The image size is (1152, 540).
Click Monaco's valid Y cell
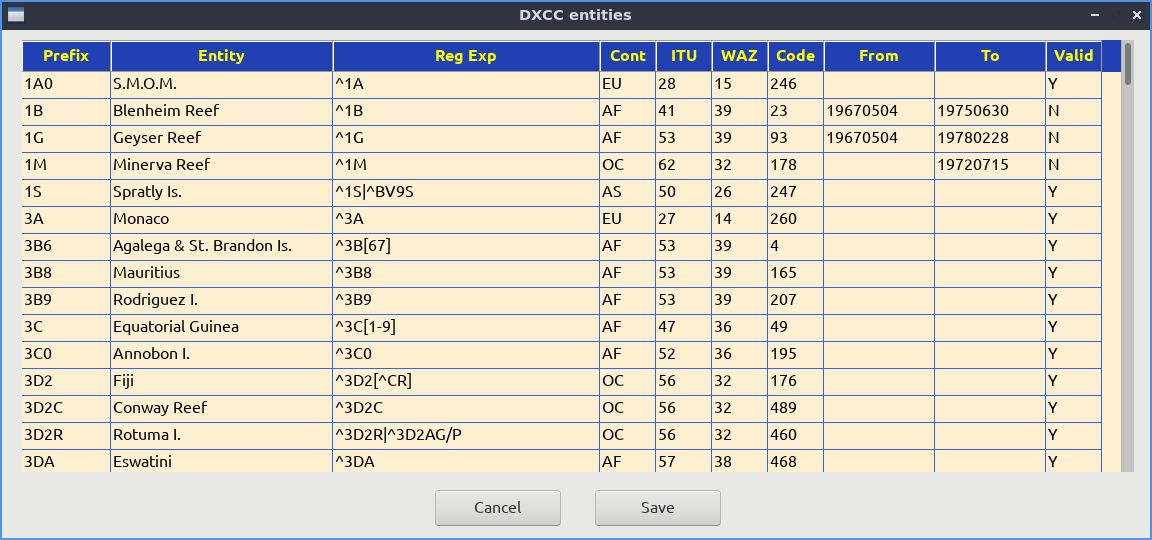pos(1073,219)
